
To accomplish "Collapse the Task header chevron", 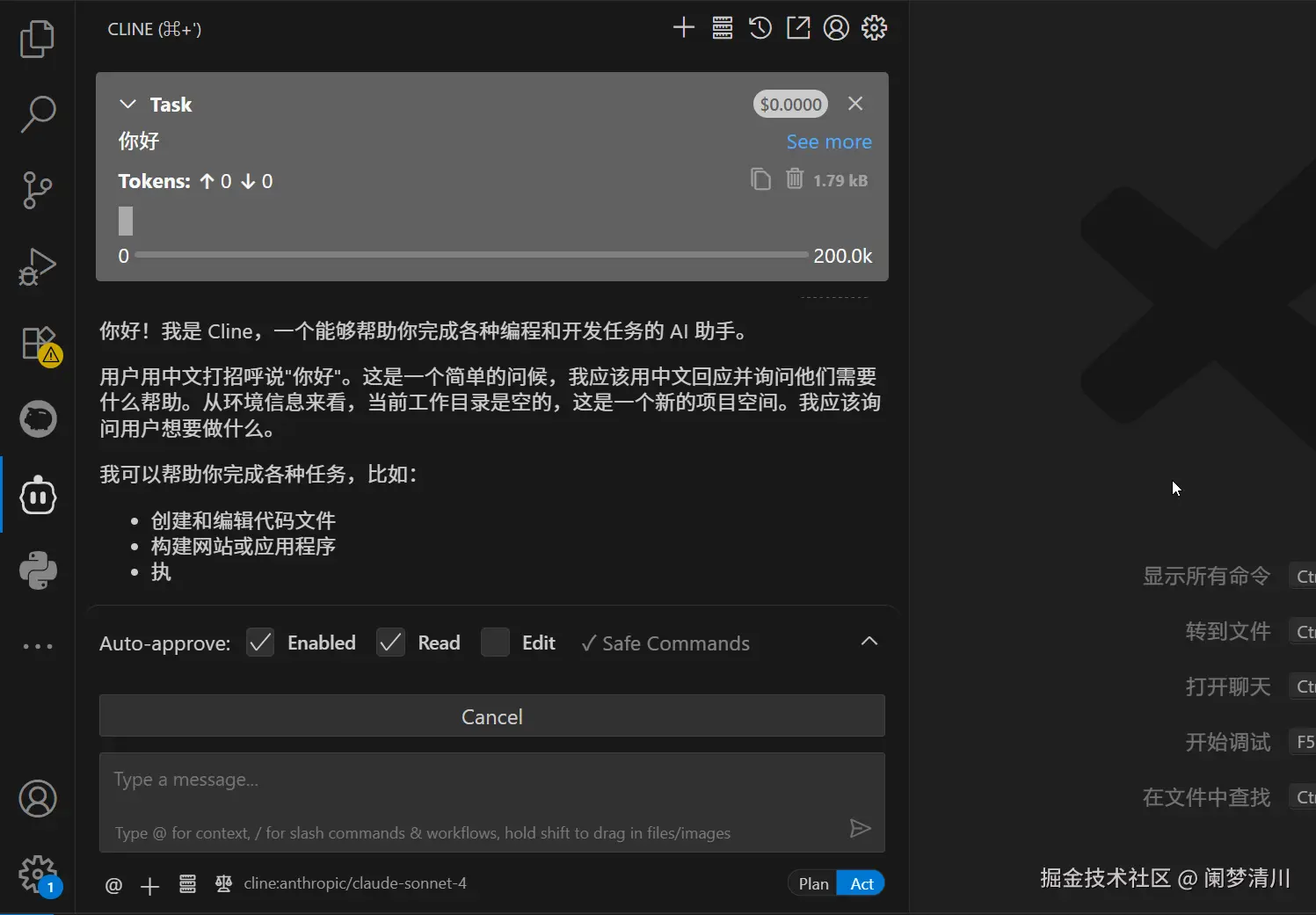I will click(127, 104).
